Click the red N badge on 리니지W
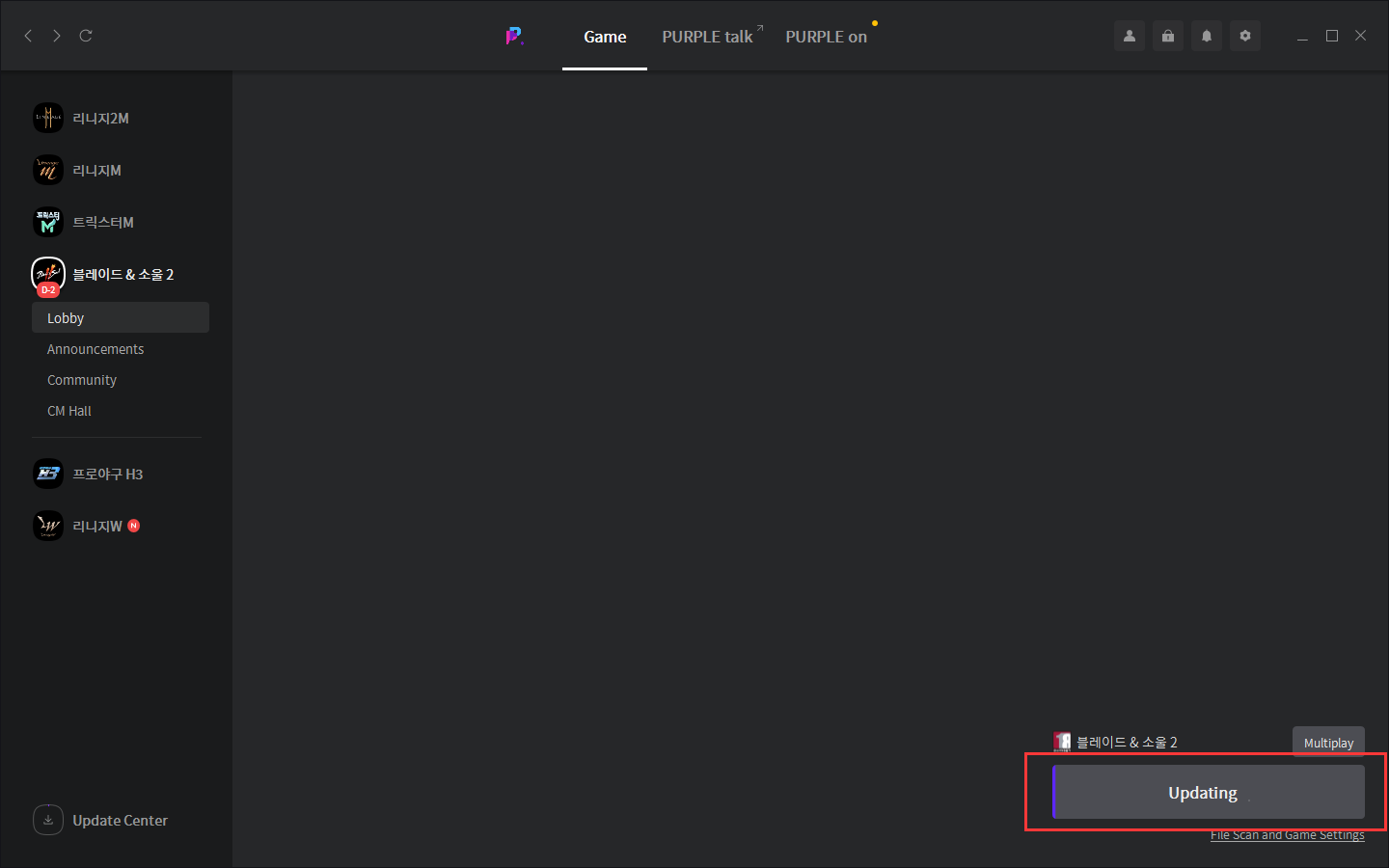 (134, 526)
